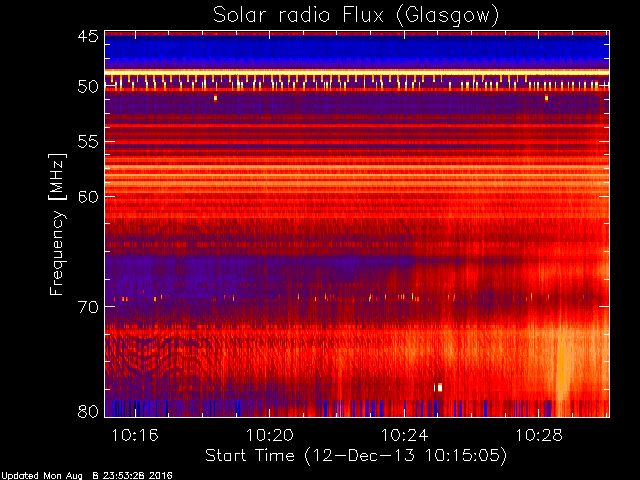
Task: Click the 'Solar radio Flux (Glasgow)' title
Action: click(356, 16)
